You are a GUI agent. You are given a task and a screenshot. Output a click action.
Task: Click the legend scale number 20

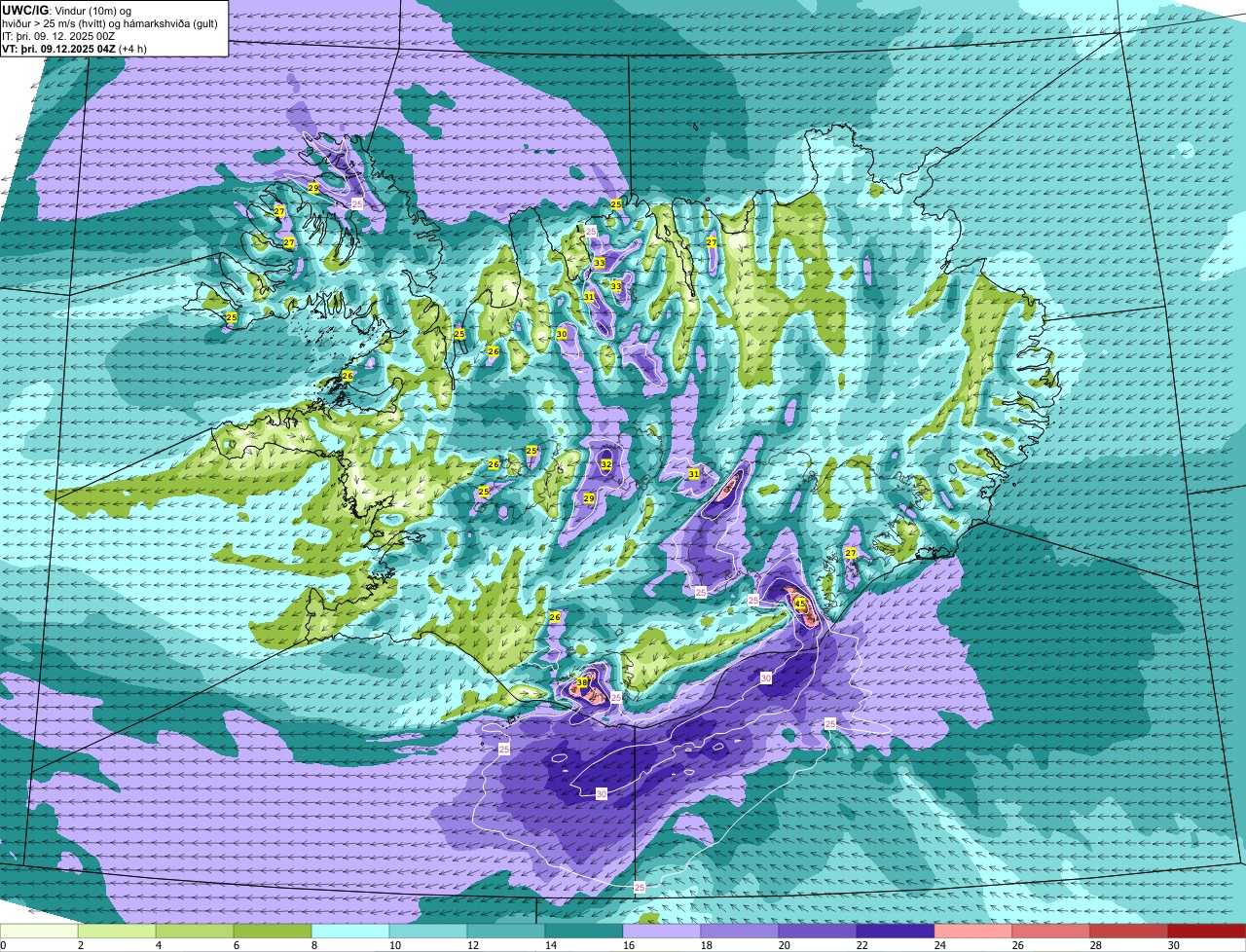click(x=784, y=945)
